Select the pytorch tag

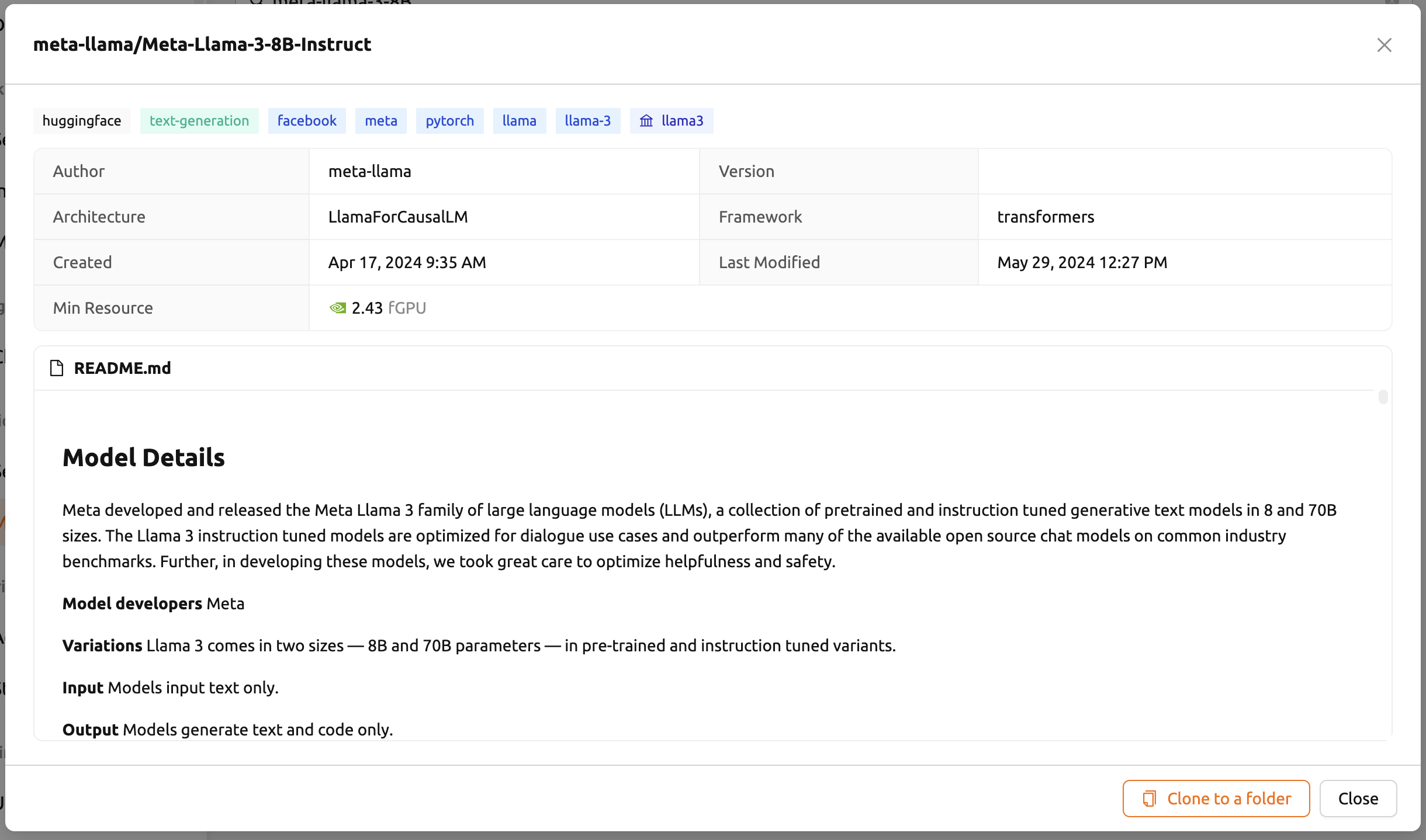tap(450, 121)
